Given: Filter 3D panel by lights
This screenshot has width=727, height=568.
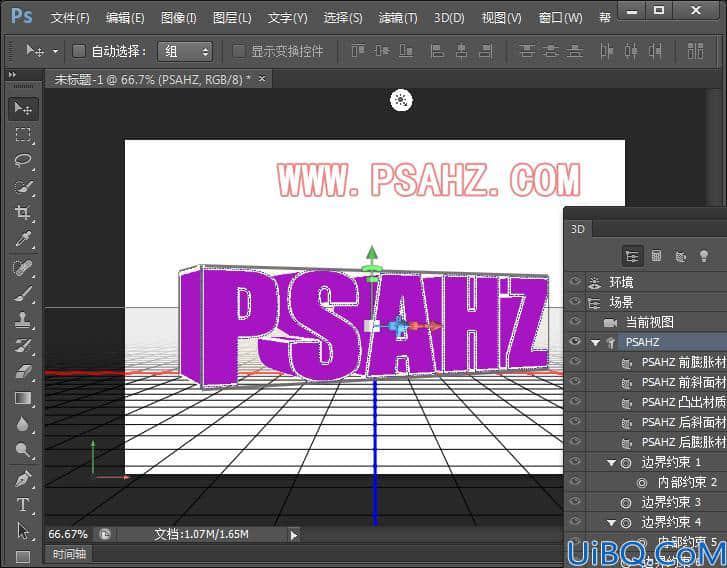Looking at the screenshot, I should tap(704, 256).
